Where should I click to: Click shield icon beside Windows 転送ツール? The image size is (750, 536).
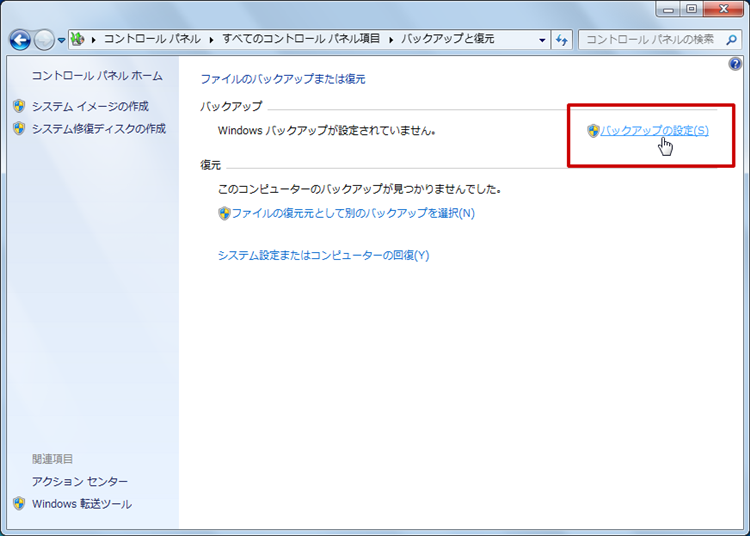point(19,503)
